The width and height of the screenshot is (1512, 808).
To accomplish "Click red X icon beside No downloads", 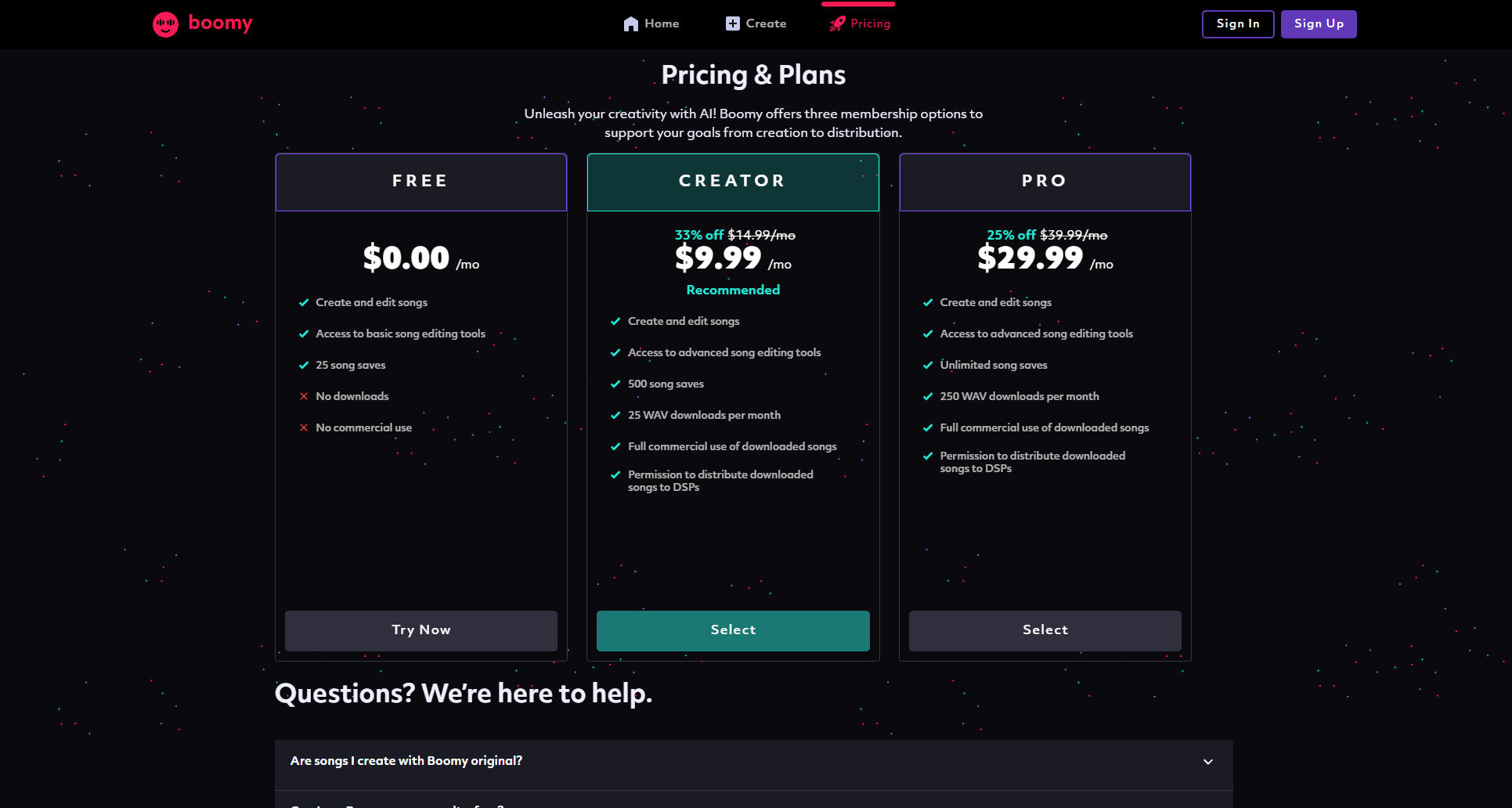I will click(x=304, y=396).
